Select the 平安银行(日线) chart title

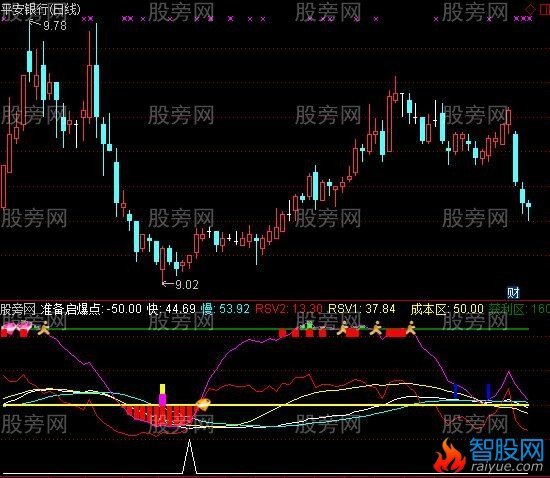coord(40,9)
